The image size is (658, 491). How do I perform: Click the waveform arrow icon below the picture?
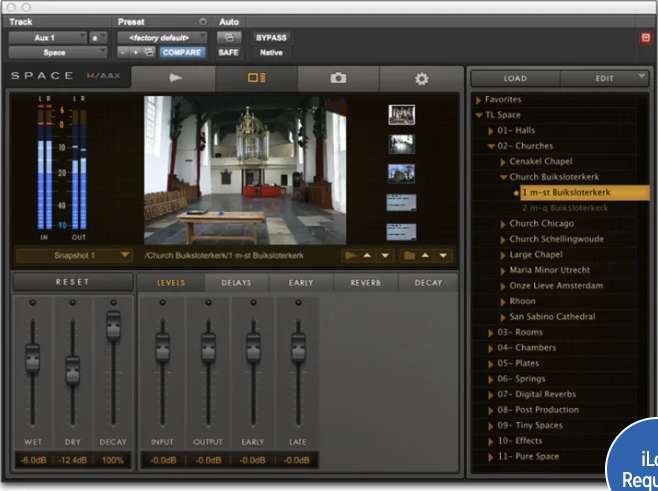pos(352,256)
